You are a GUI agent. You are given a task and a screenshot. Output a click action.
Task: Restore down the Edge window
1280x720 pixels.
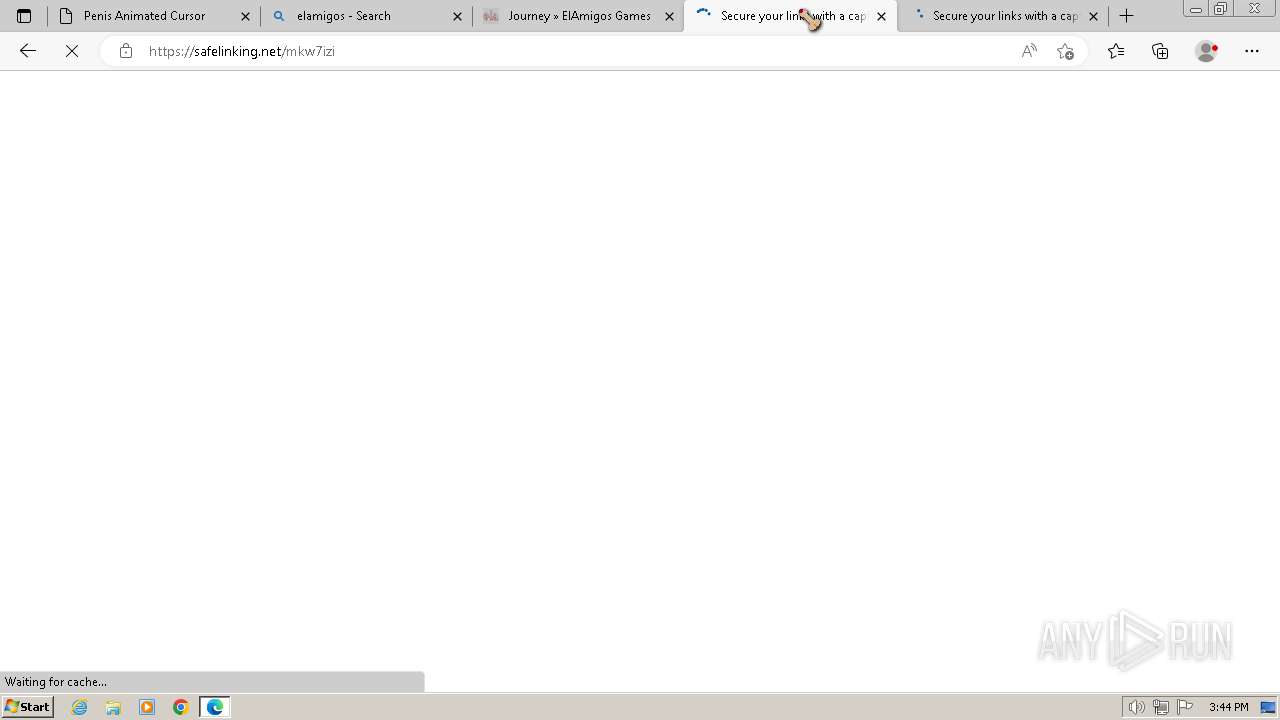pyautogui.click(x=1220, y=9)
